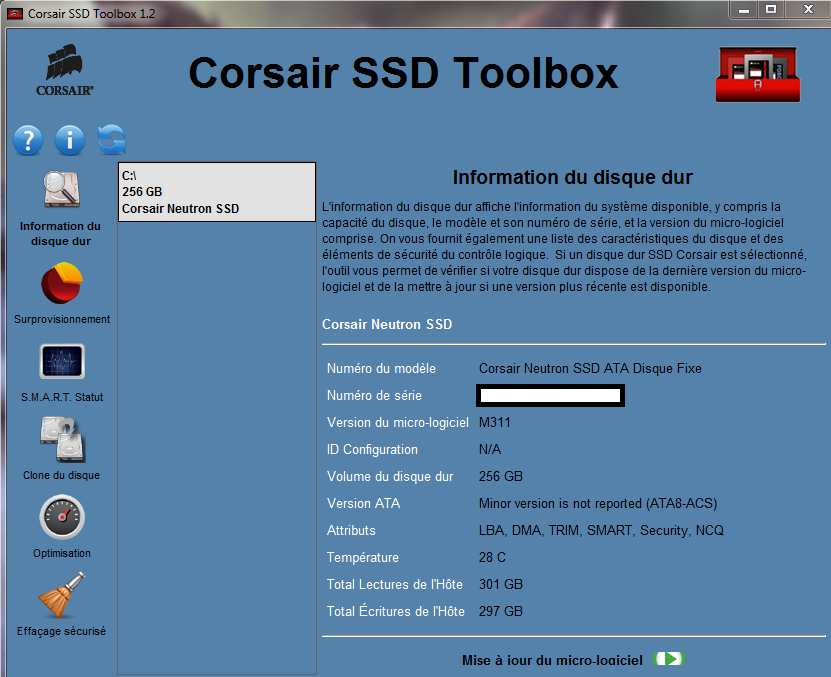Open Surprovisionnement pie chart icon
The image size is (831, 677).
tap(62, 283)
